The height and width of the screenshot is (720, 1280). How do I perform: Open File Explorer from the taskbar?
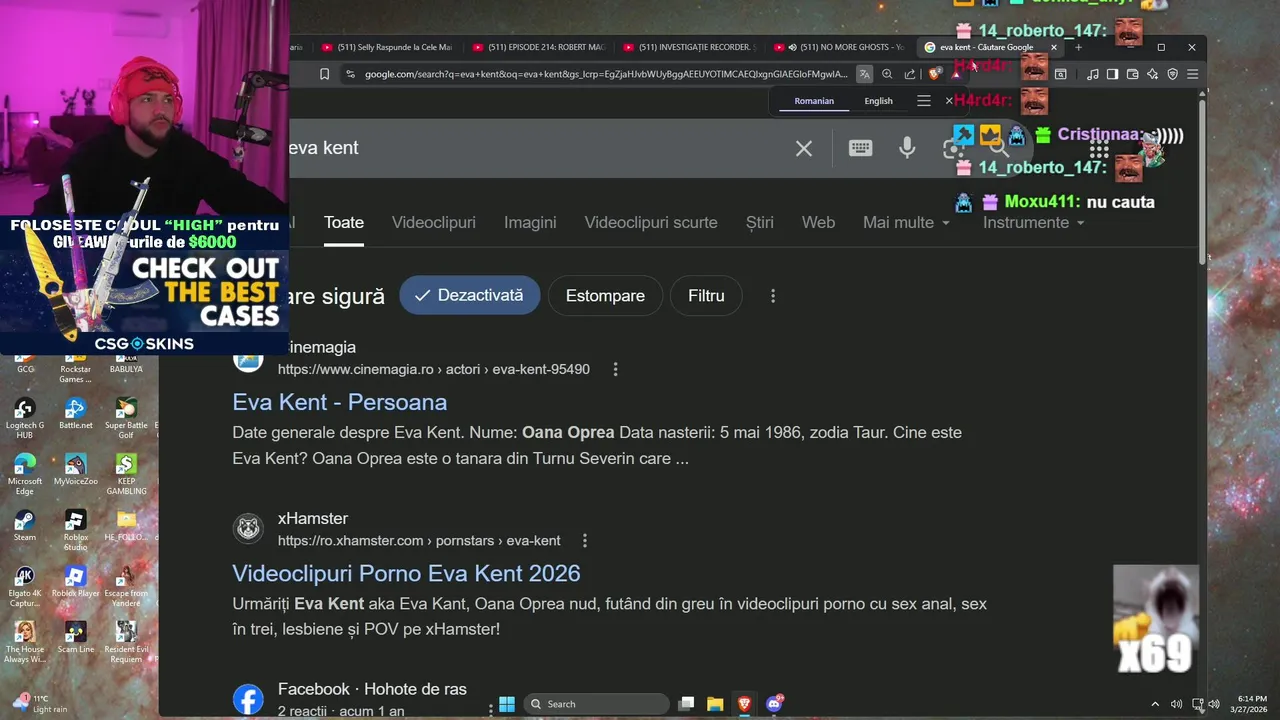(x=715, y=704)
